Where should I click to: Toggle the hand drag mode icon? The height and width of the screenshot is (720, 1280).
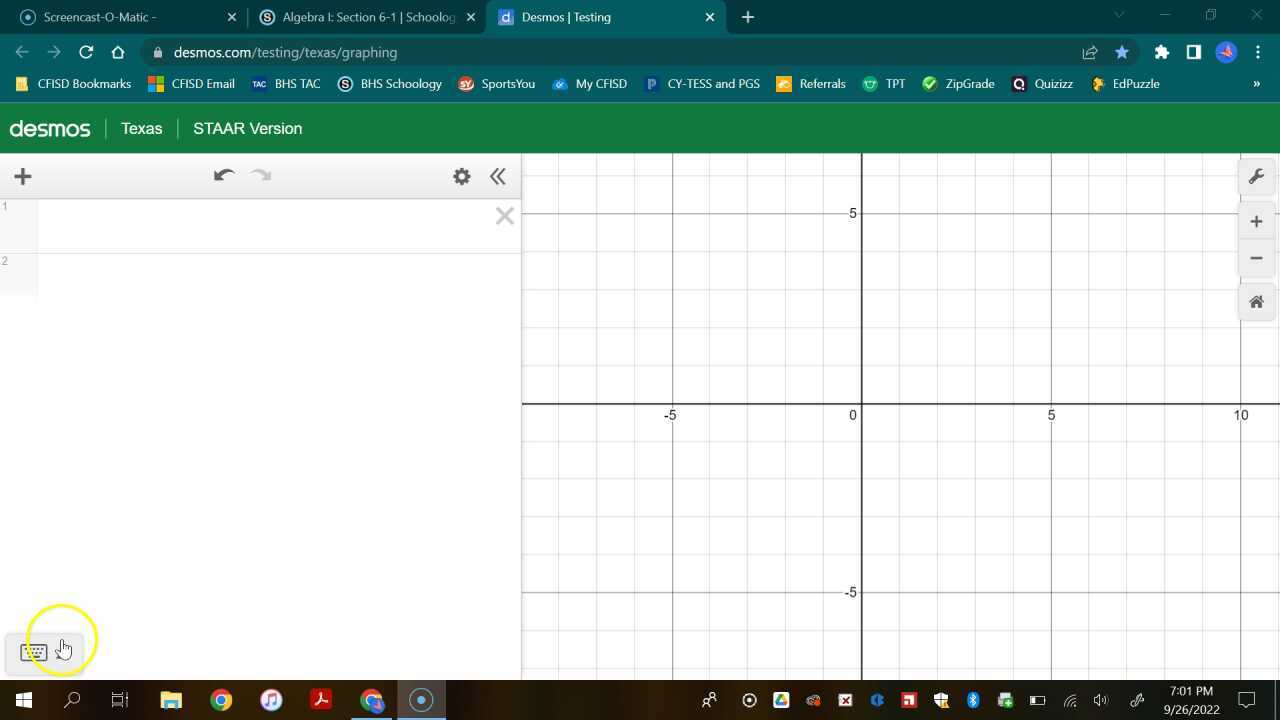(63, 650)
